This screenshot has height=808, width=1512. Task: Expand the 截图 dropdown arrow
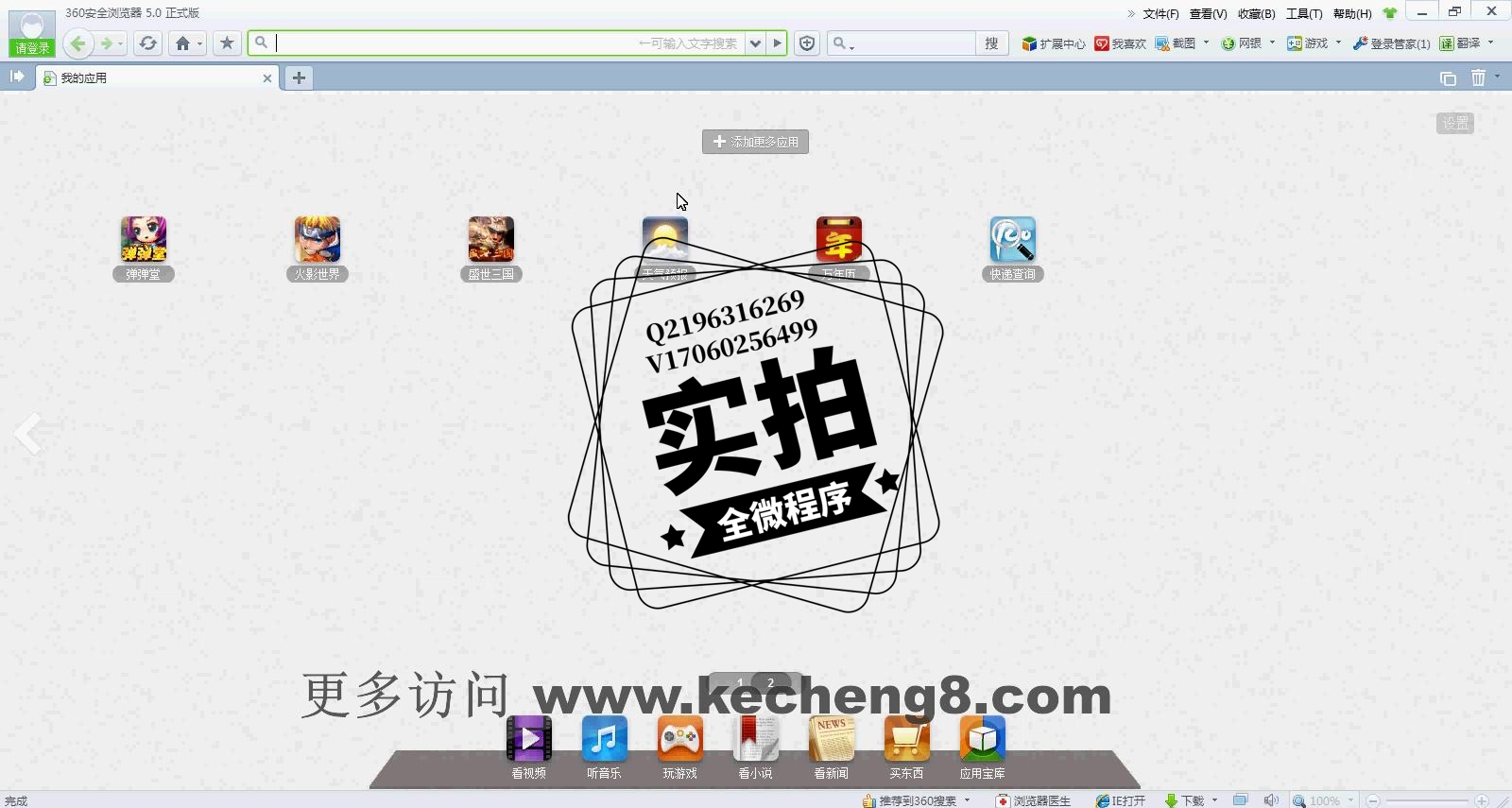(x=1207, y=43)
